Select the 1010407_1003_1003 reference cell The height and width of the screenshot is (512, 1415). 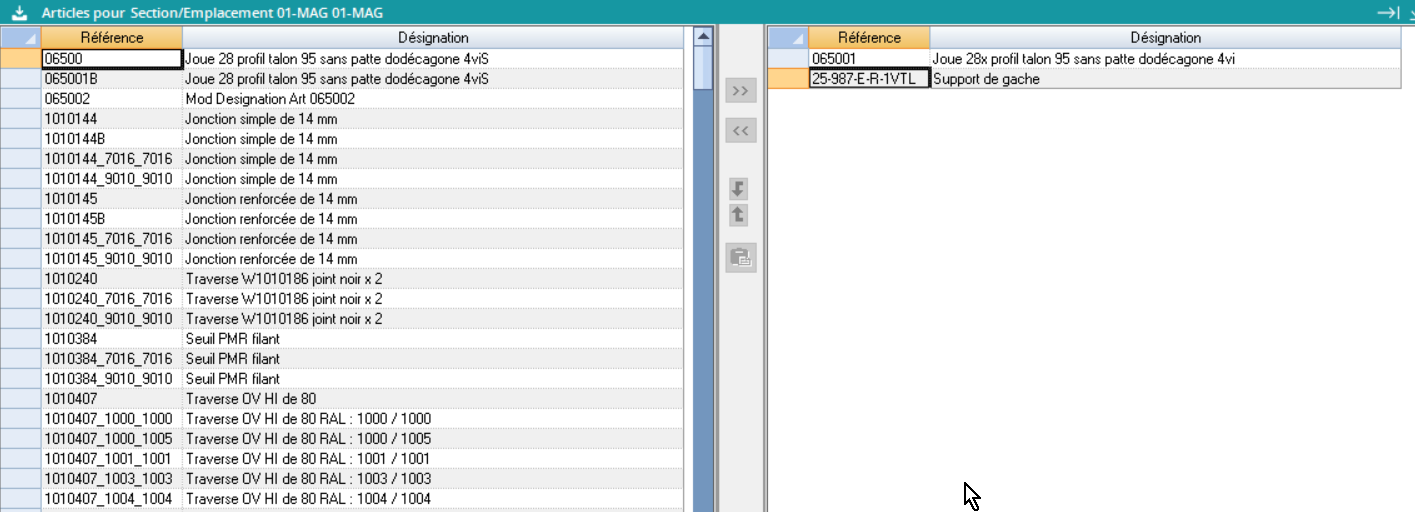click(112, 479)
